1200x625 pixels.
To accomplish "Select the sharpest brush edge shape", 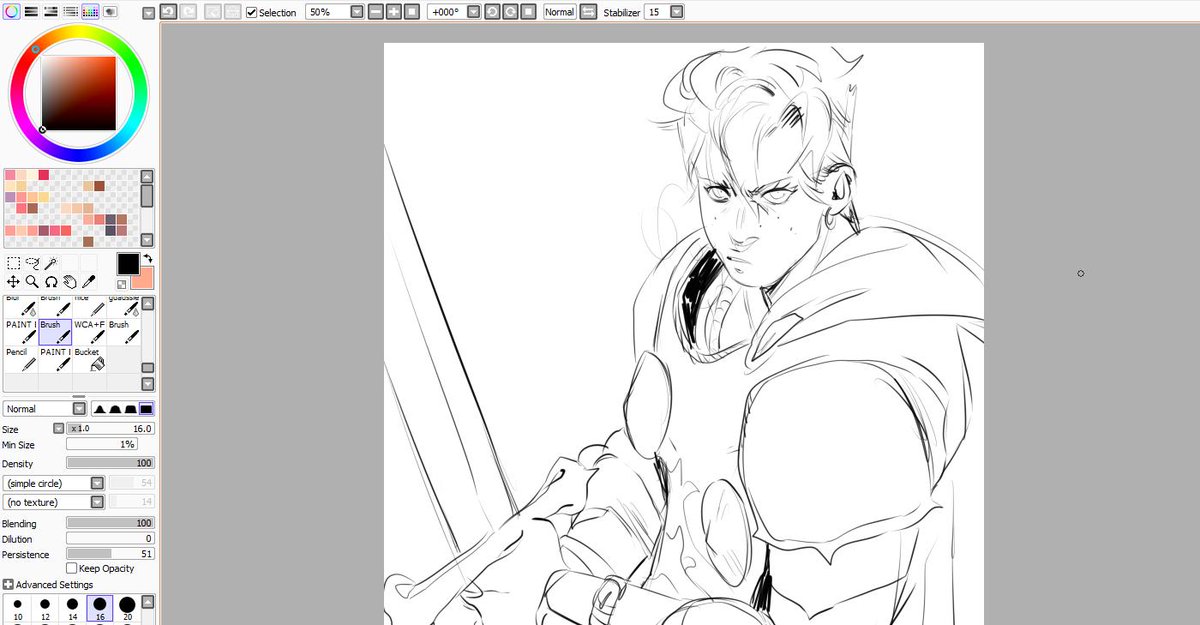I will coord(101,409).
